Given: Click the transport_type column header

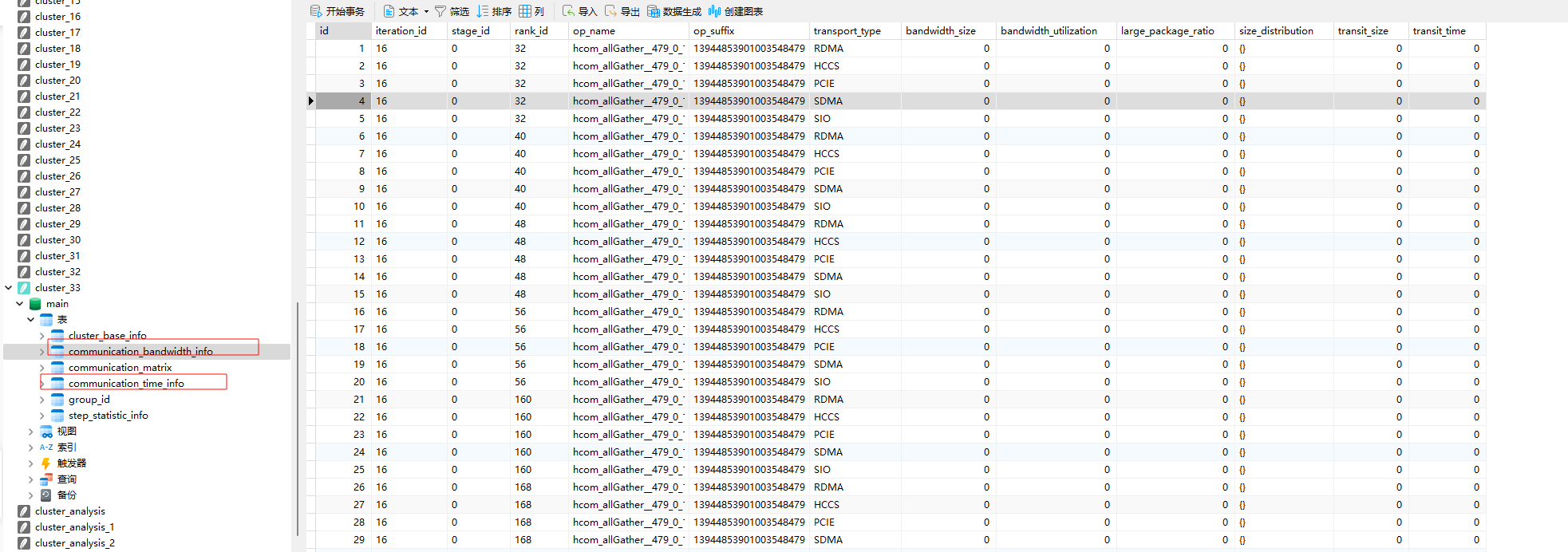Looking at the screenshot, I should pyautogui.click(x=855, y=31).
